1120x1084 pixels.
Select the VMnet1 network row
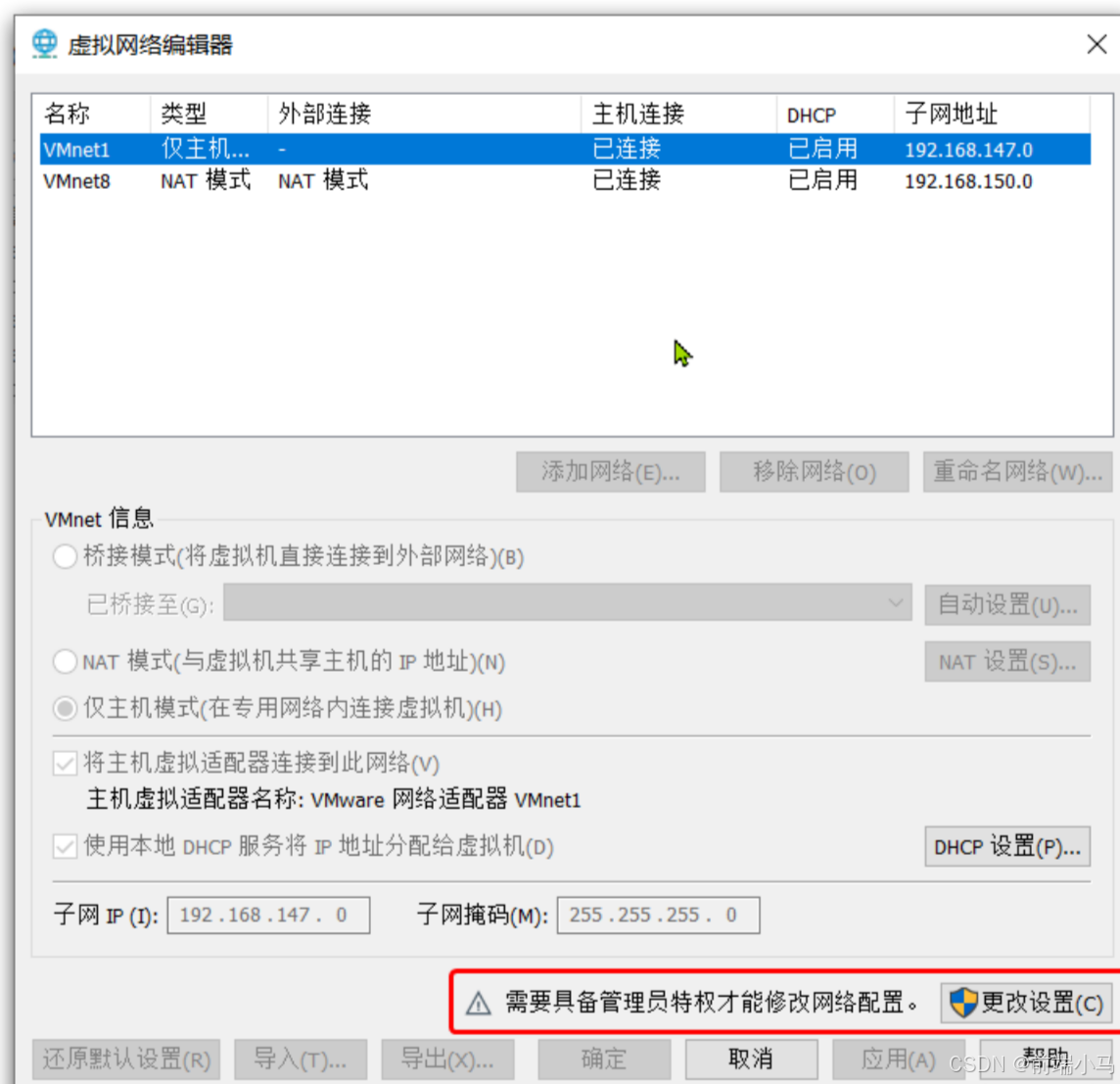565,150
